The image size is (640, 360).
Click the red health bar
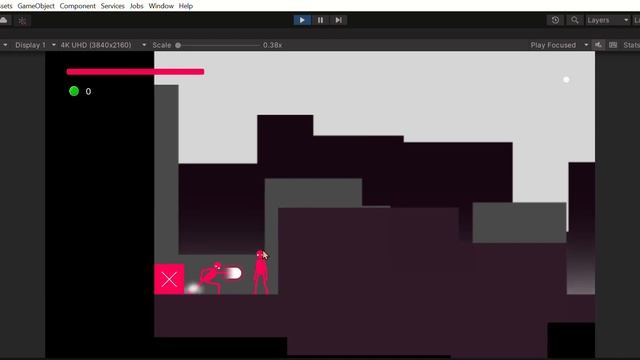pos(135,72)
